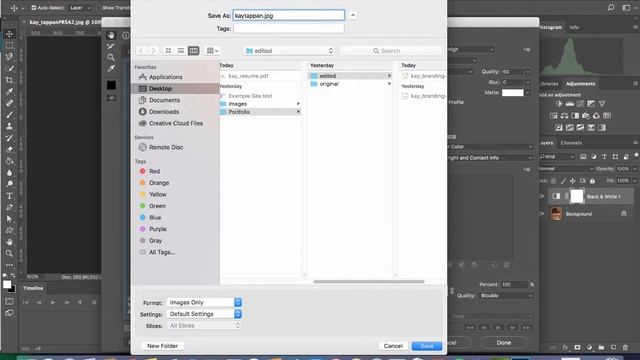Go back in file browser navigation
This screenshot has height=360, width=640.
(141, 51)
